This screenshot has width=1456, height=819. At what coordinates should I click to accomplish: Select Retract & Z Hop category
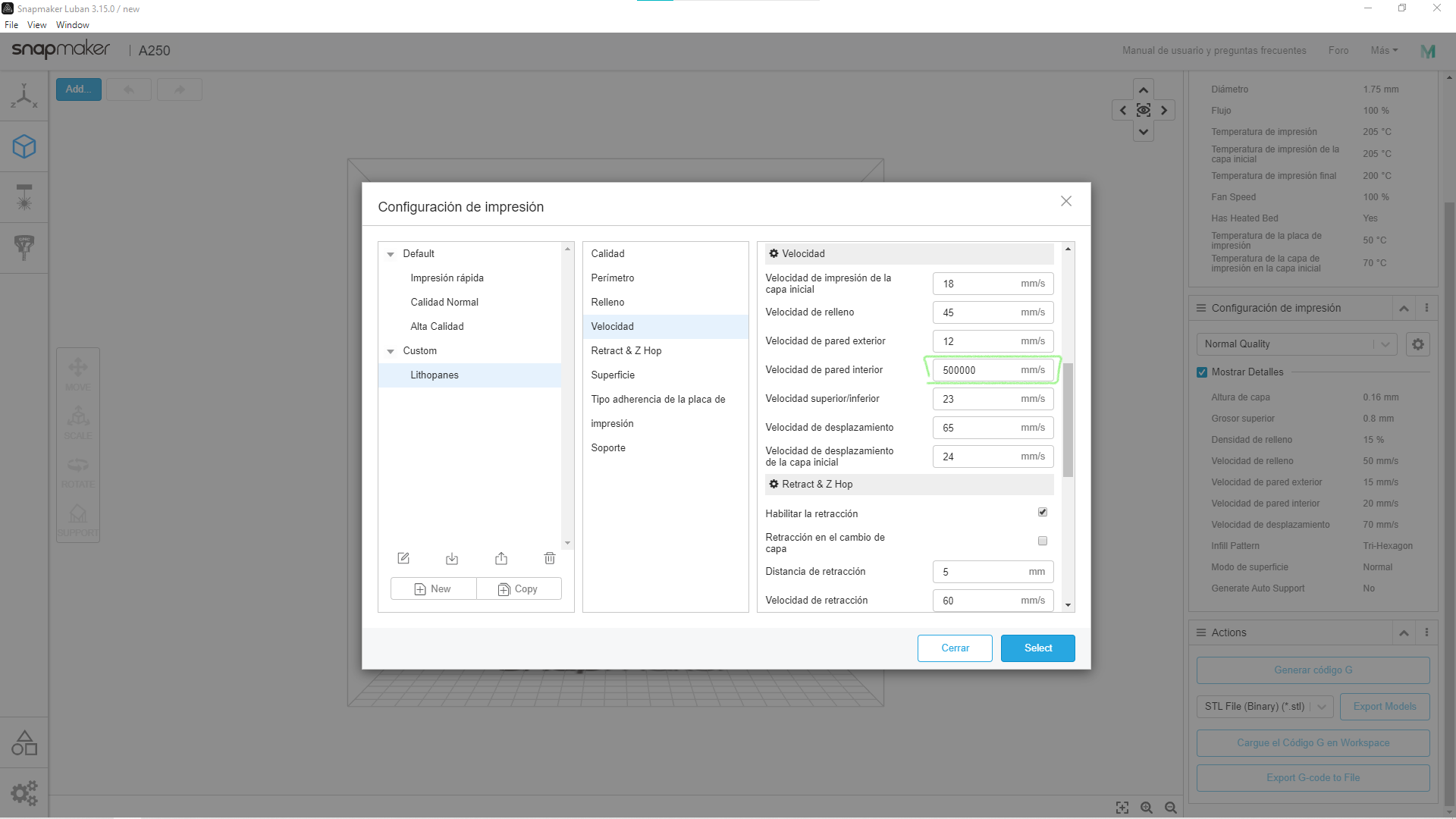tap(626, 351)
